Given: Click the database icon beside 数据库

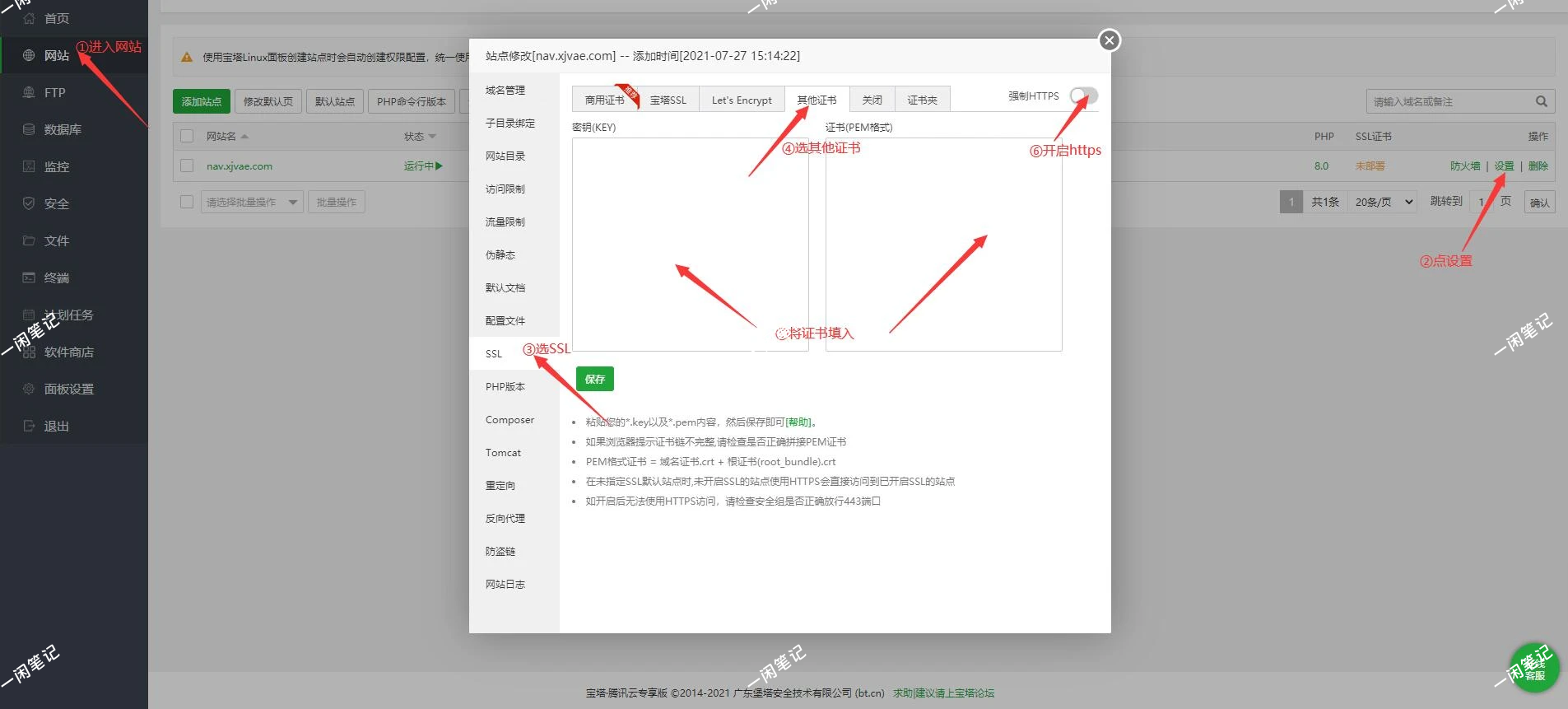Looking at the screenshot, I should (29, 129).
